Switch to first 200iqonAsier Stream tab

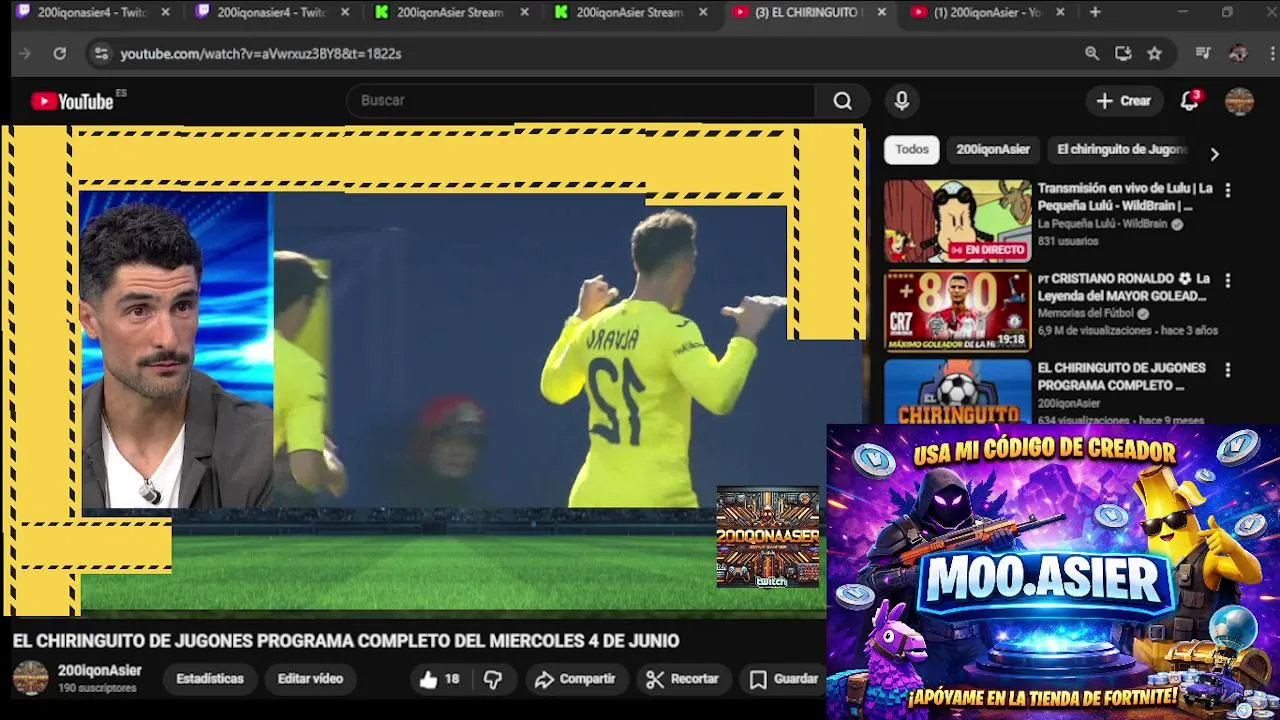coord(451,12)
